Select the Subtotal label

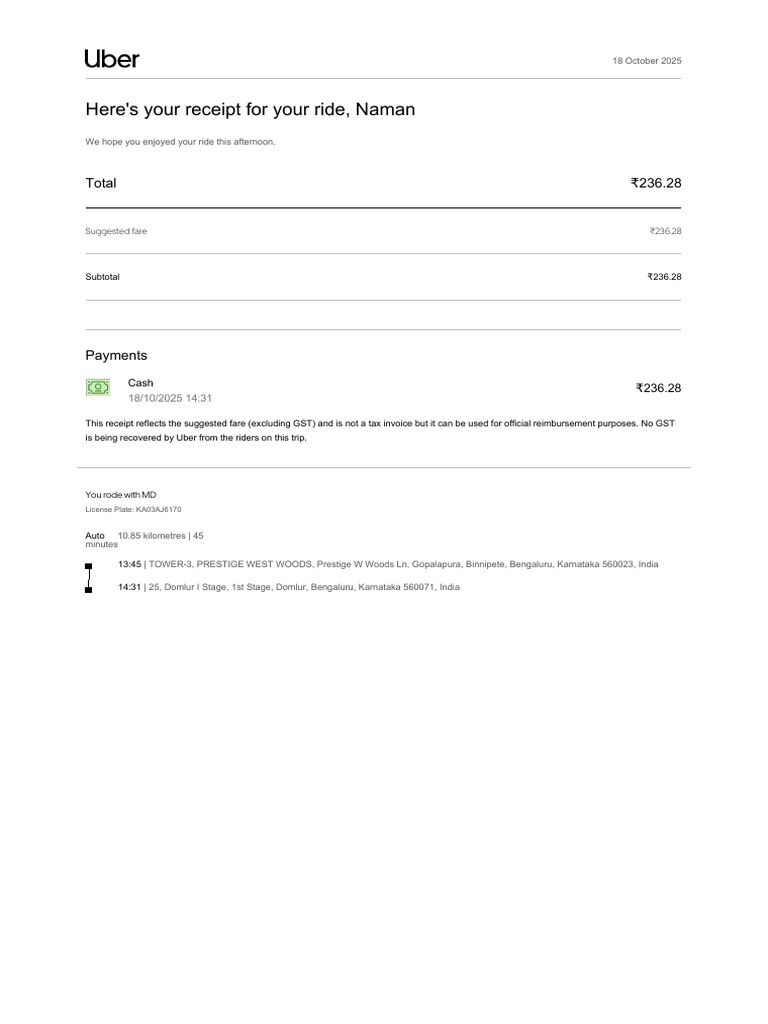[103, 277]
